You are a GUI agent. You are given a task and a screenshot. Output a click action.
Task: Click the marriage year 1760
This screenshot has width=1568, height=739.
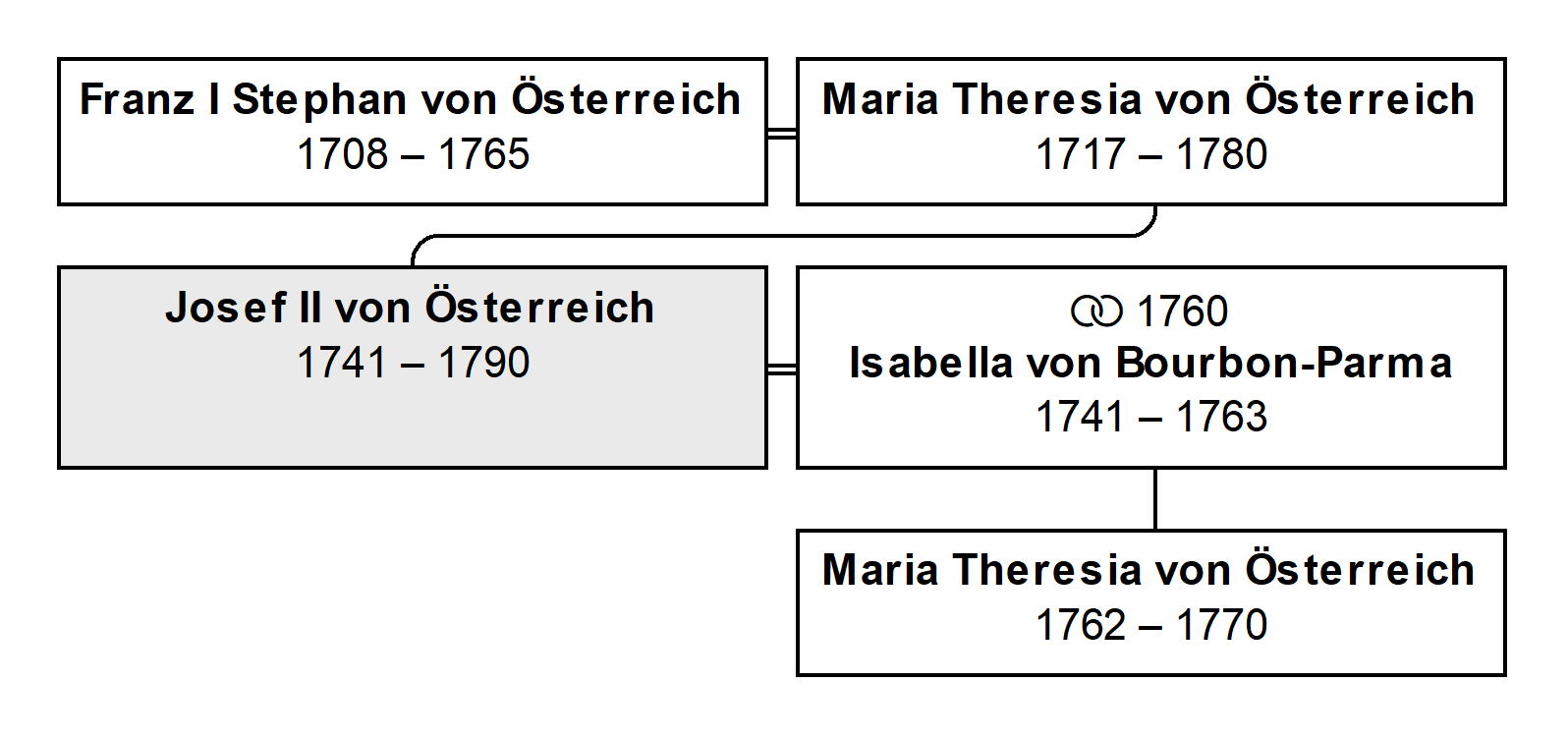[1182, 312]
